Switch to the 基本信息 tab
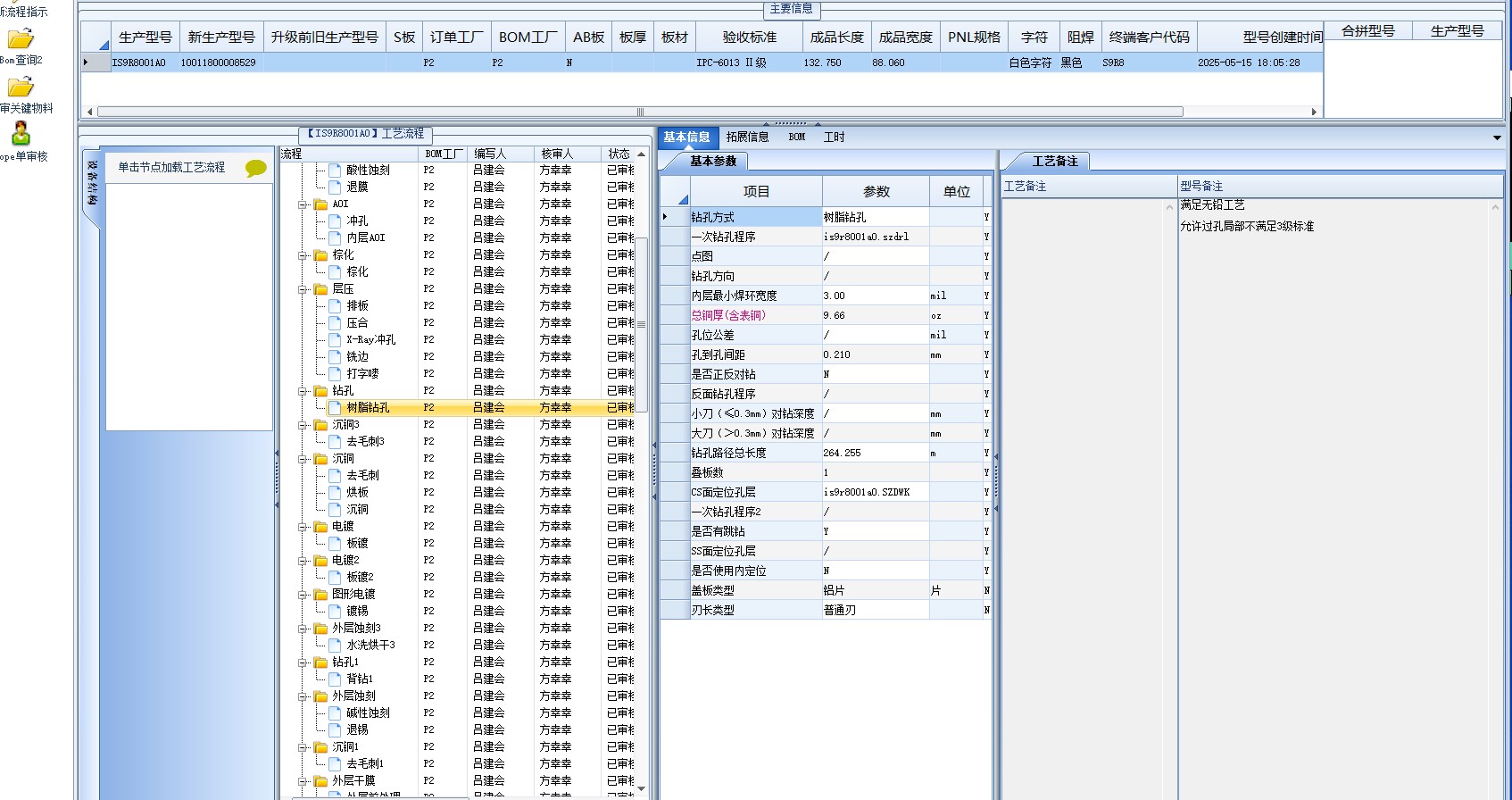This screenshot has height=800, width=1512. [x=686, y=137]
